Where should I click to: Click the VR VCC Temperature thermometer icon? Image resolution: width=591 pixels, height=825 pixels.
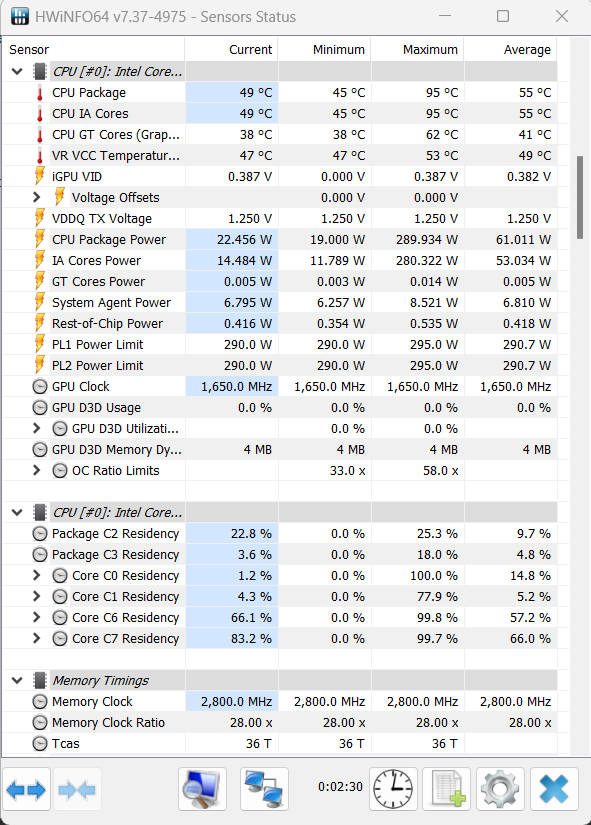39,156
